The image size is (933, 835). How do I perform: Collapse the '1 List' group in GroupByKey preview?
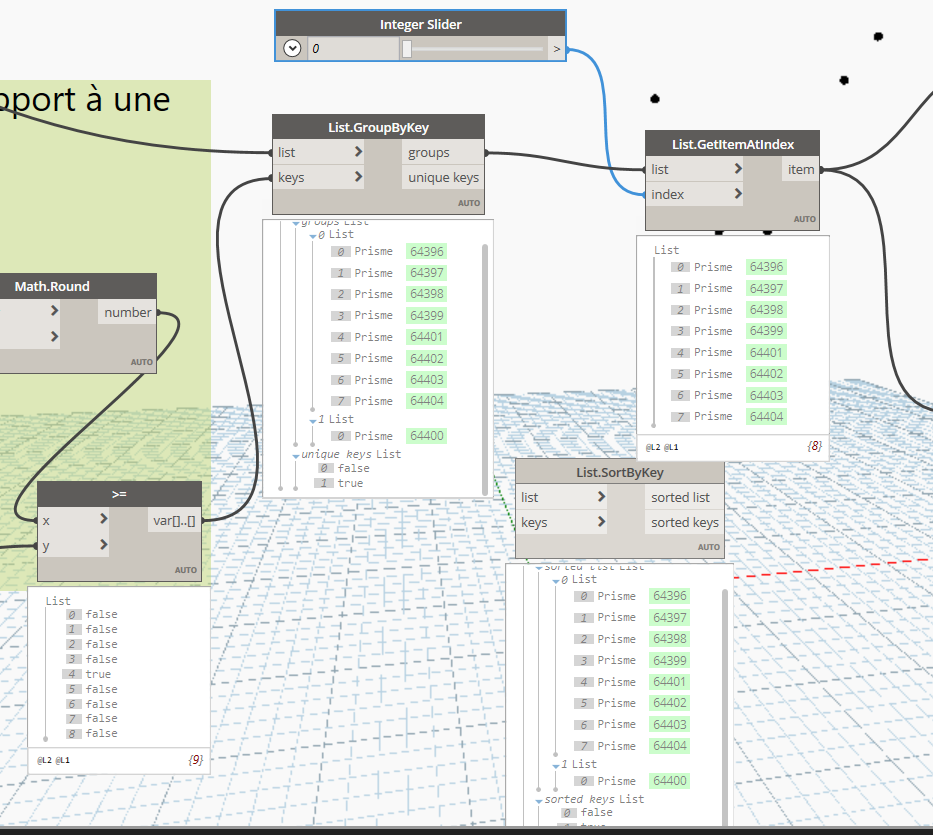tap(311, 420)
